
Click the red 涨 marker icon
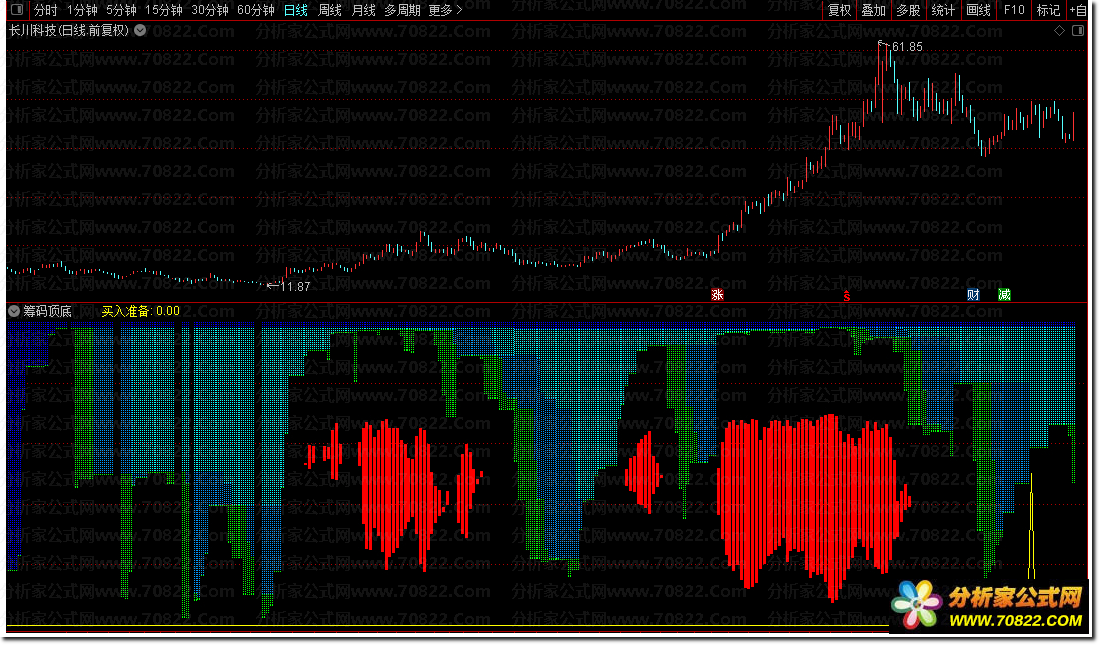tap(717, 295)
